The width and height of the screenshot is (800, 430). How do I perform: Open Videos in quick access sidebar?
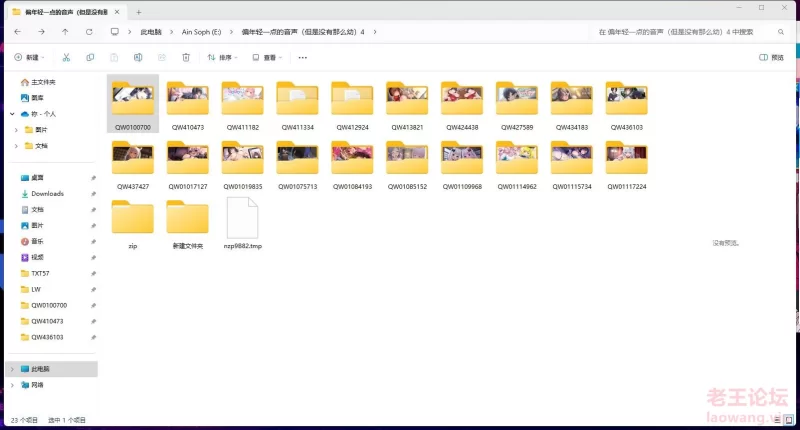tap(32, 257)
